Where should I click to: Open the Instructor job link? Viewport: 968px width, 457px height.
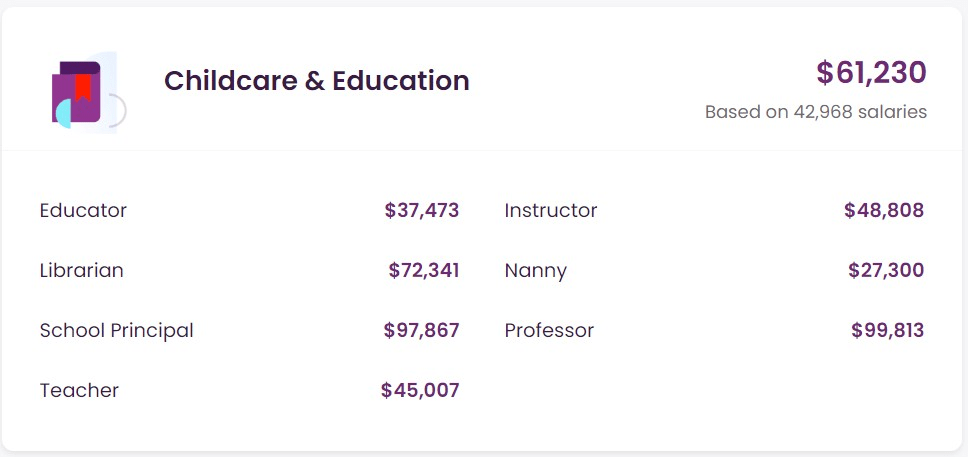click(550, 211)
